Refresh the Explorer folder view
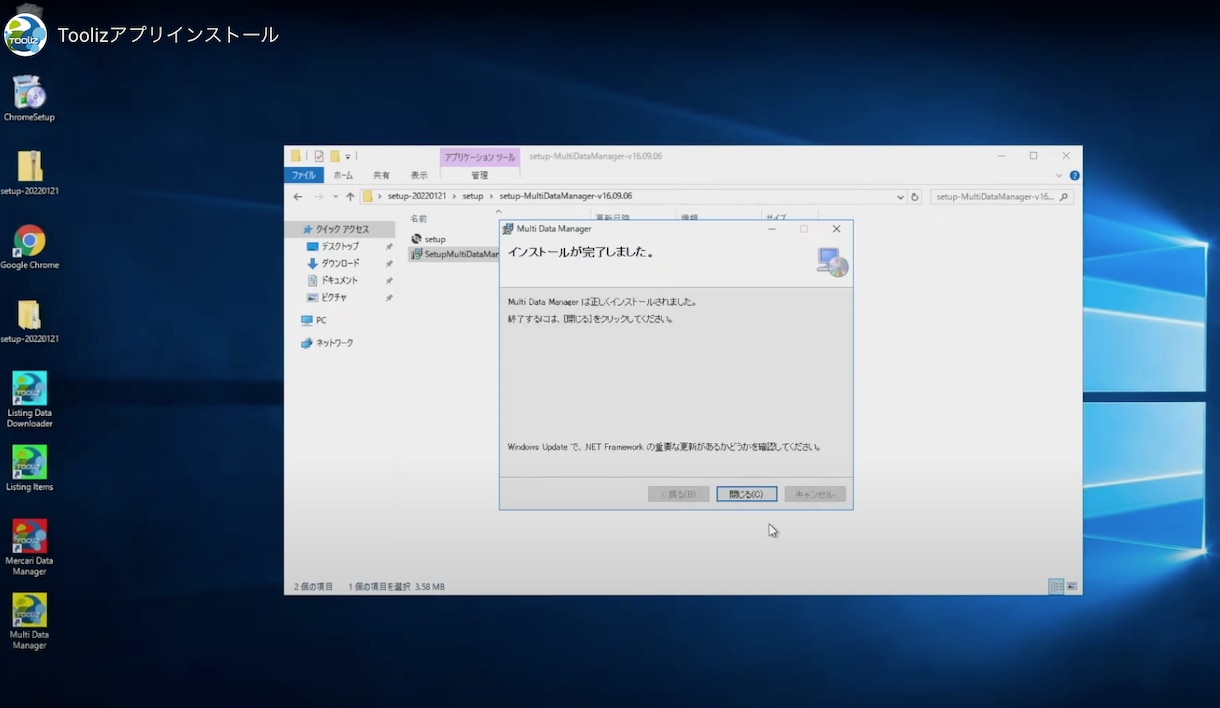Viewport: 1220px width, 708px height. (915, 197)
